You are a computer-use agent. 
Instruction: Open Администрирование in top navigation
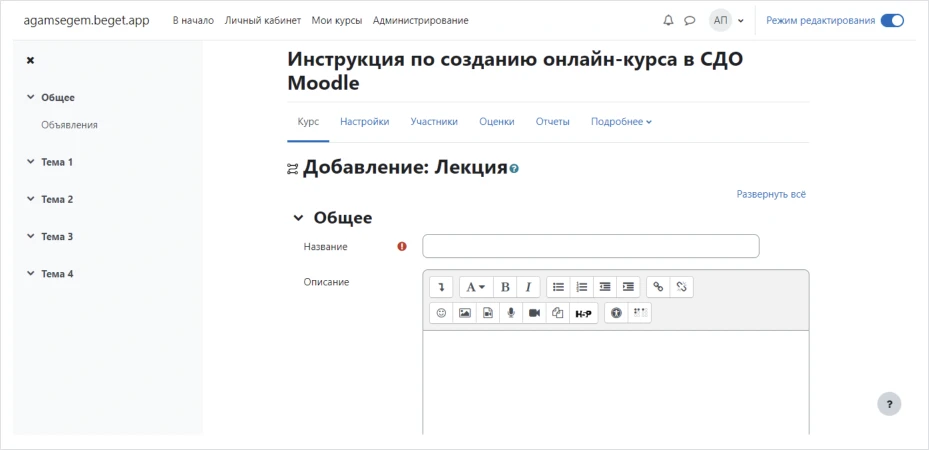[x=421, y=21]
